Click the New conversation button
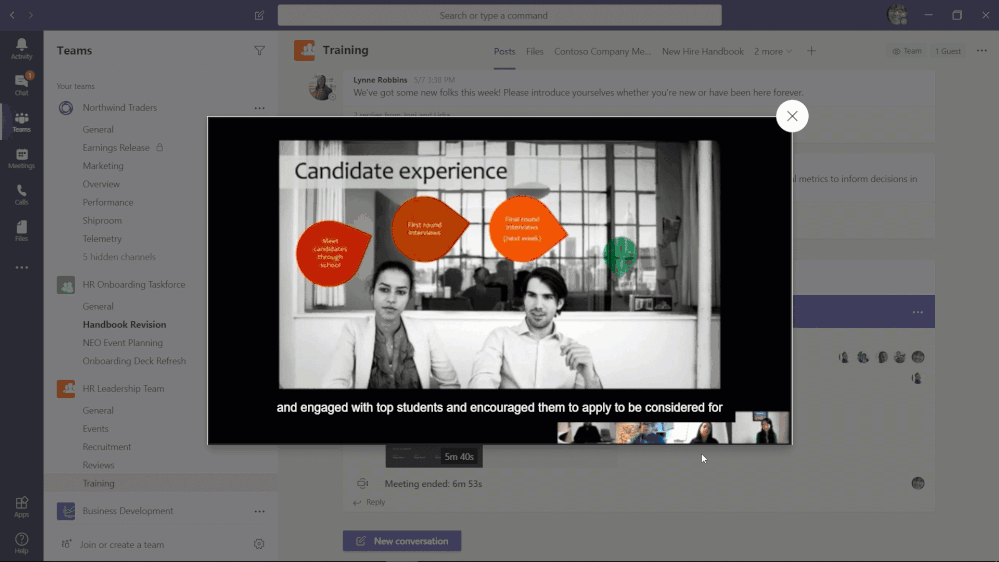999x562 pixels. (402, 541)
